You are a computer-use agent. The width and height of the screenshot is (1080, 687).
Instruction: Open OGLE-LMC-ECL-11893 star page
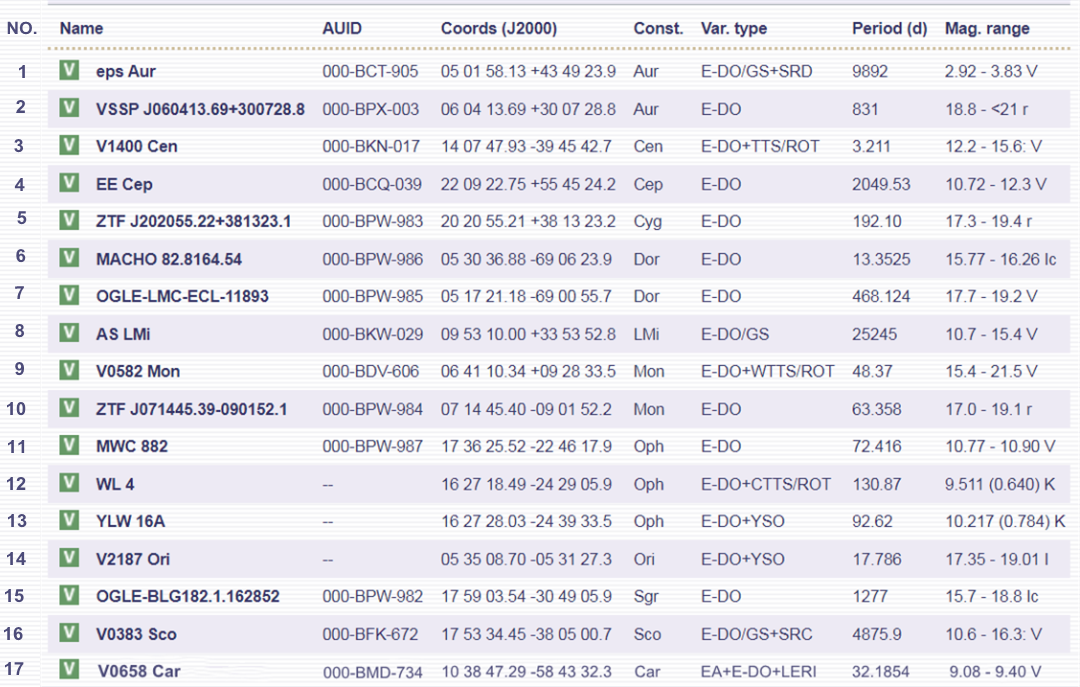click(182, 296)
